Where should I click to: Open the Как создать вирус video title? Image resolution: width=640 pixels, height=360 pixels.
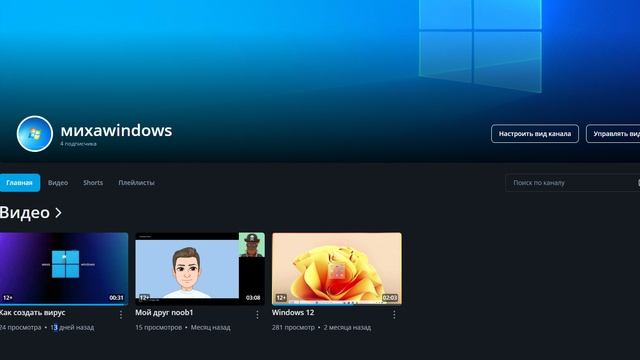pyautogui.click(x=32, y=313)
